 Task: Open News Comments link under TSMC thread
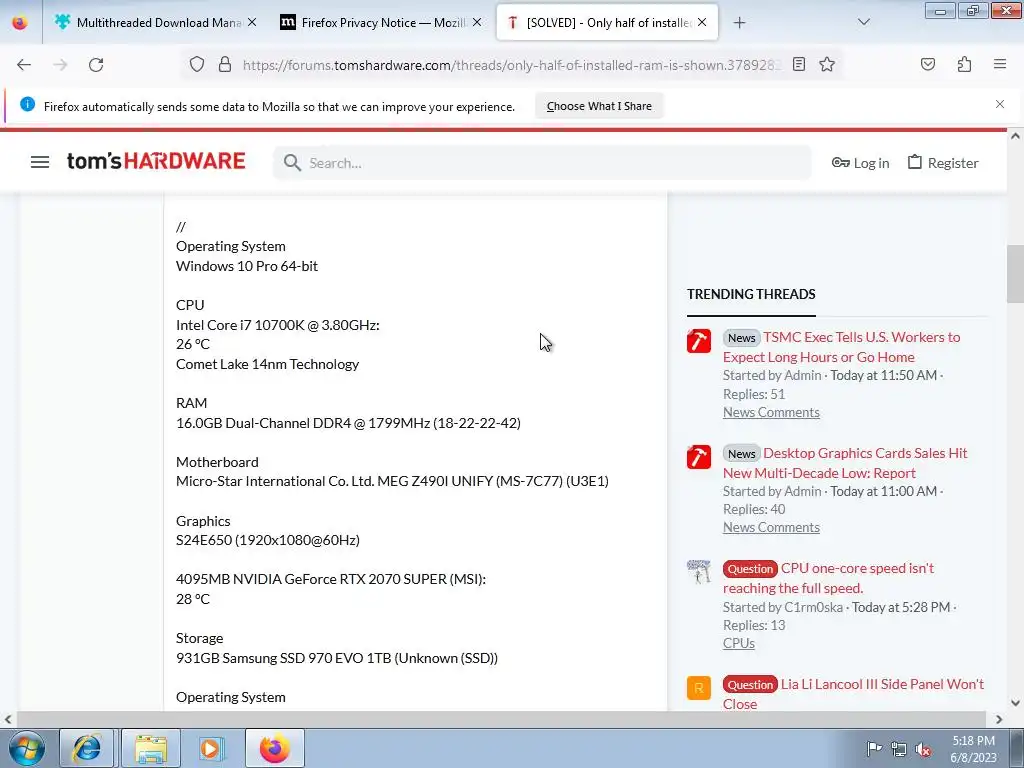771,412
